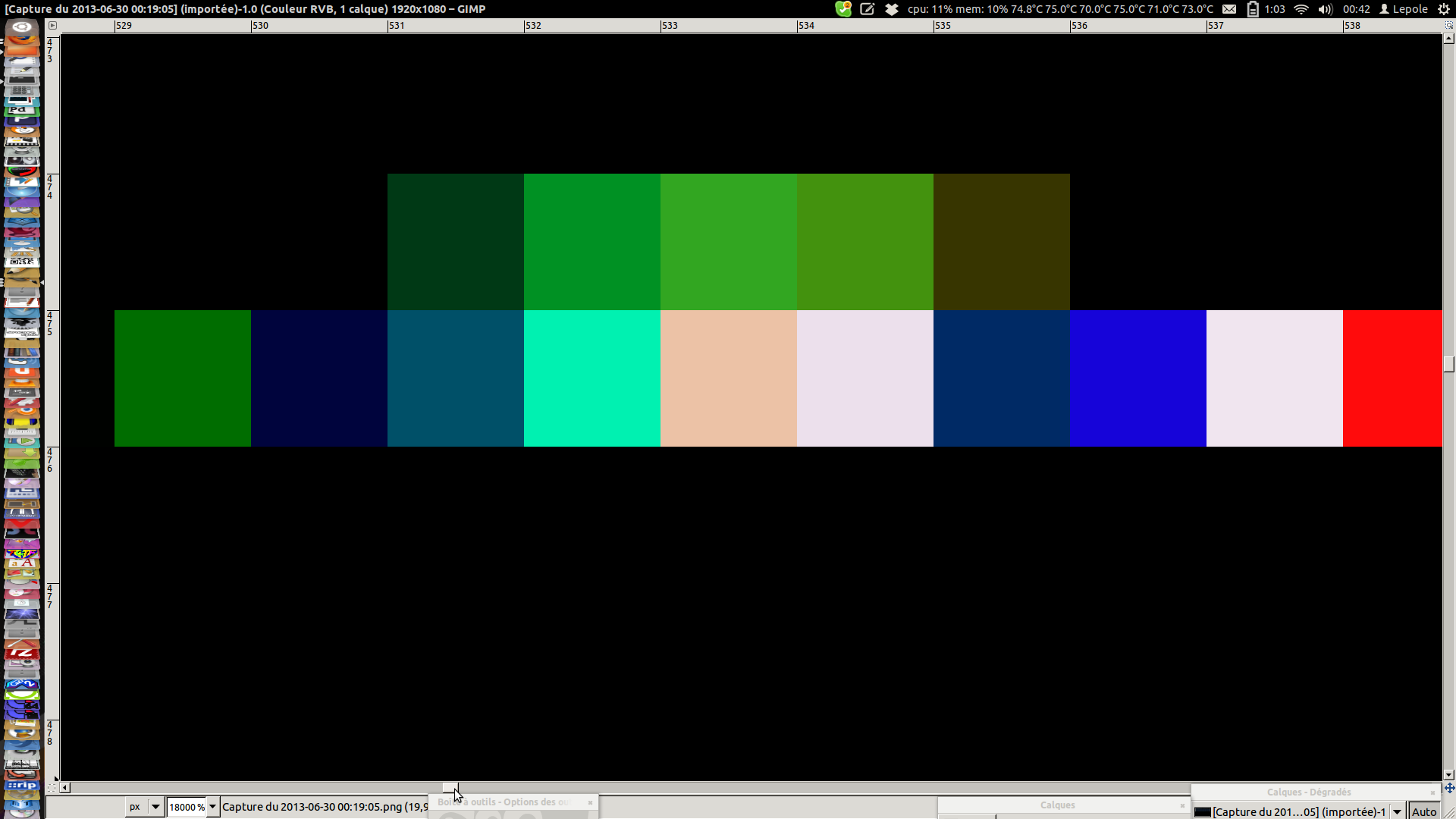Toggle the quick mask button at bottom-left
The height and width of the screenshot is (819, 1456).
pos(52,788)
